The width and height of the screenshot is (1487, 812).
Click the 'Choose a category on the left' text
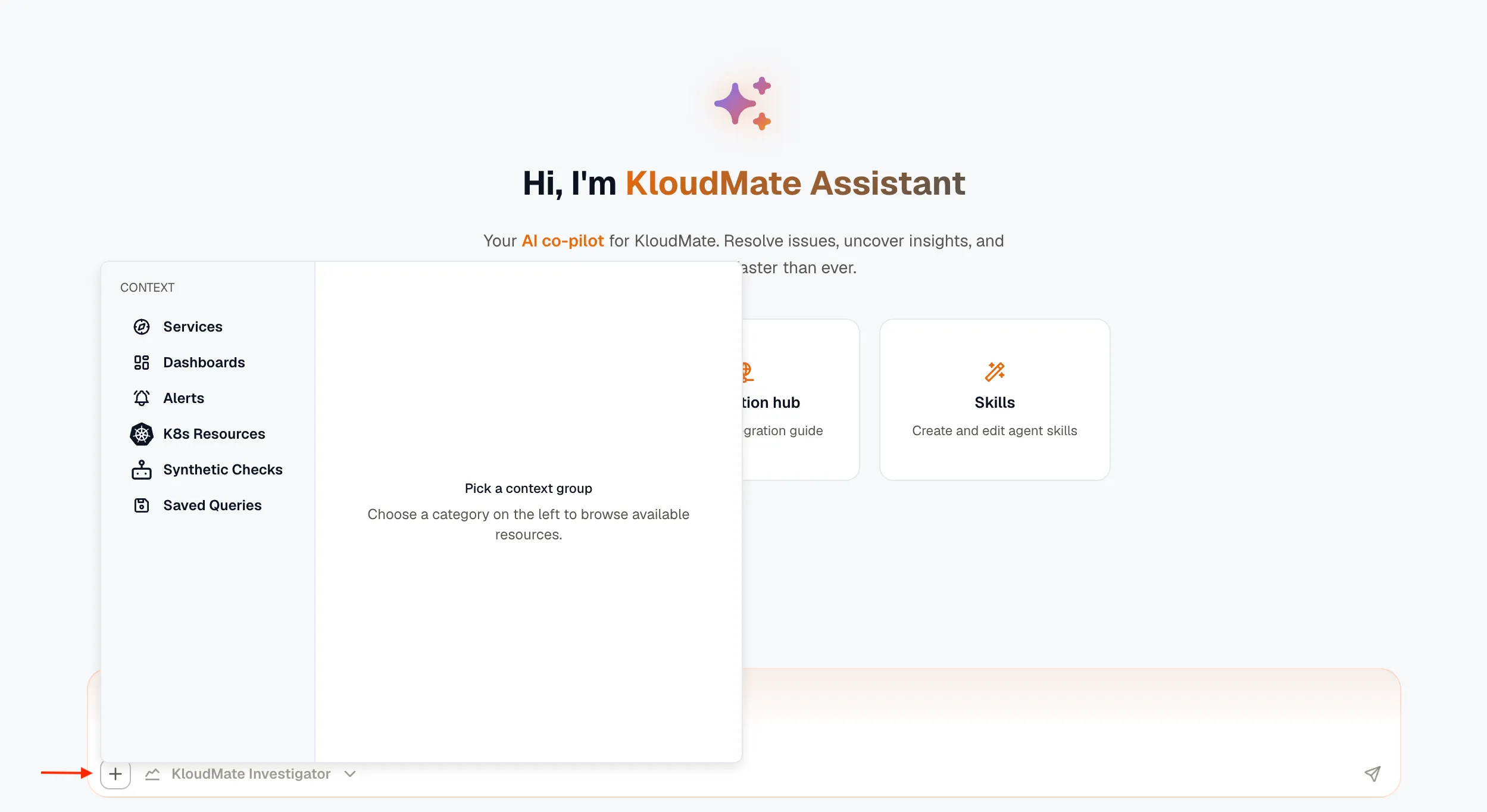click(529, 524)
